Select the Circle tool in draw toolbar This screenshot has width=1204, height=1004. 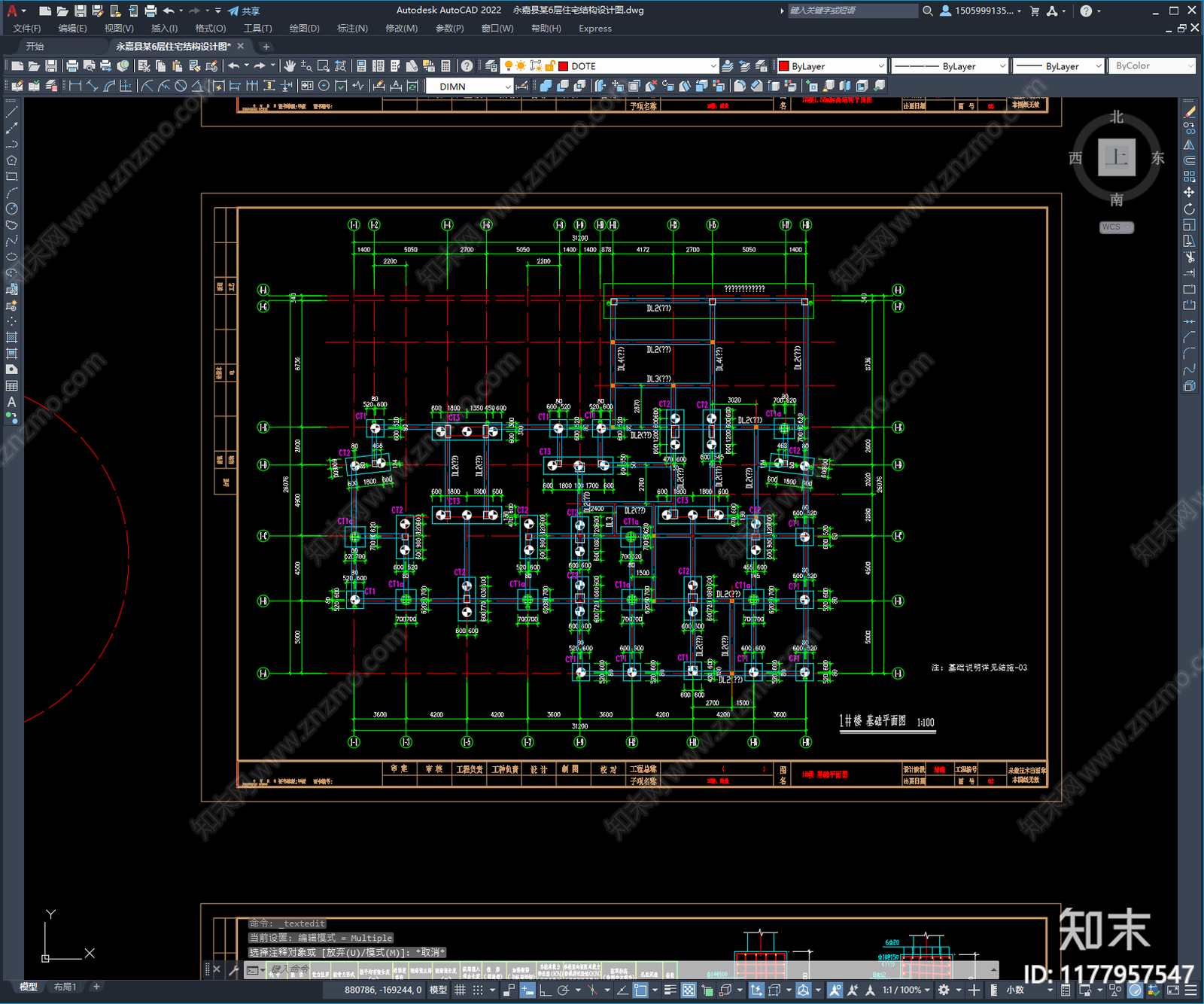pyautogui.click(x=11, y=208)
